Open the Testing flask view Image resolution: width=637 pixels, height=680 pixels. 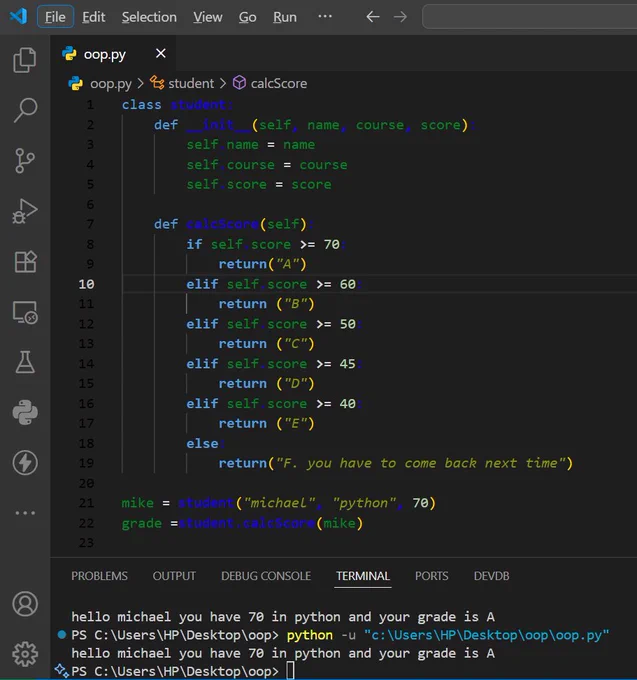(25, 362)
